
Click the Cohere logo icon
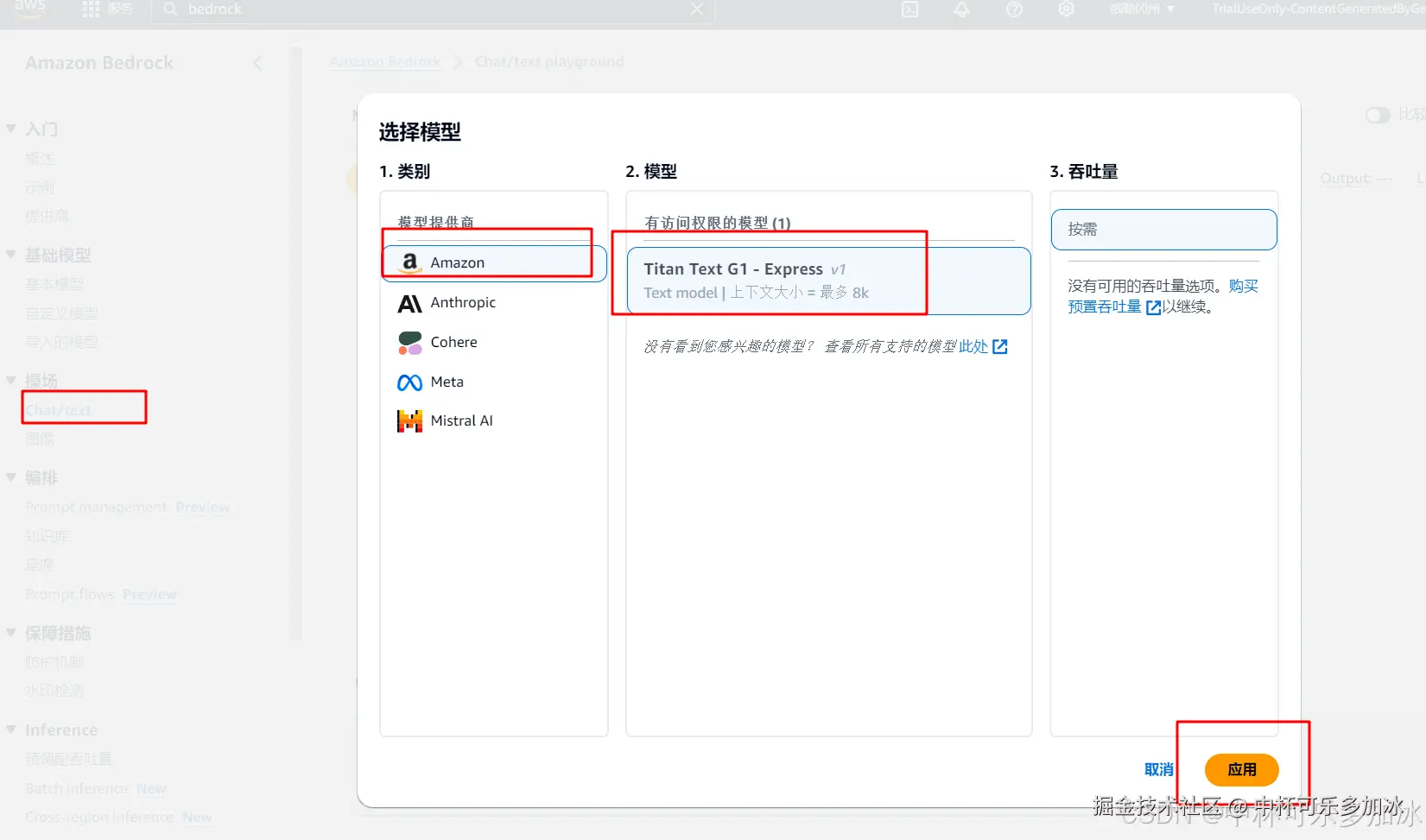pyautogui.click(x=409, y=343)
